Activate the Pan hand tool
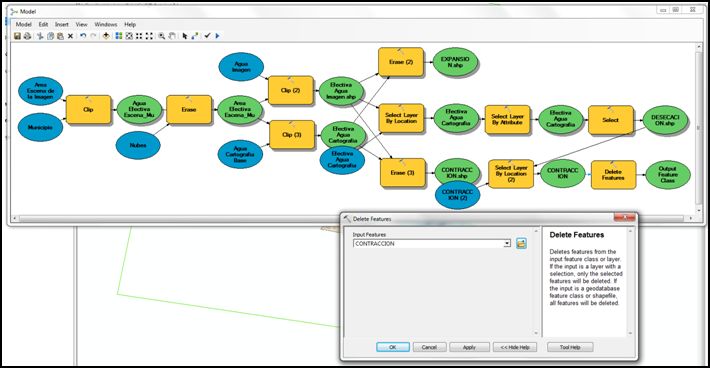The width and height of the screenshot is (710, 368). click(172, 36)
